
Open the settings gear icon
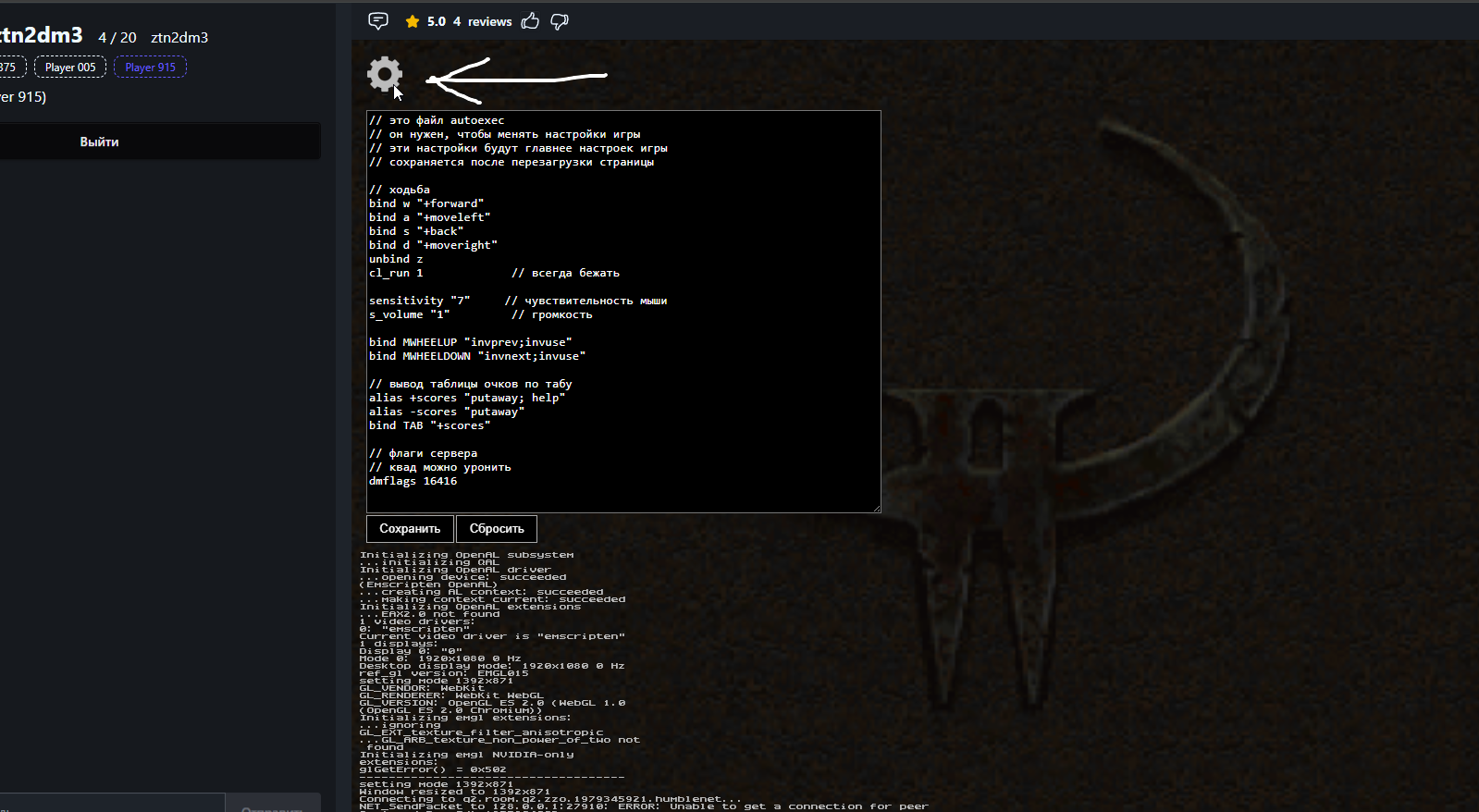pos(384,74)
